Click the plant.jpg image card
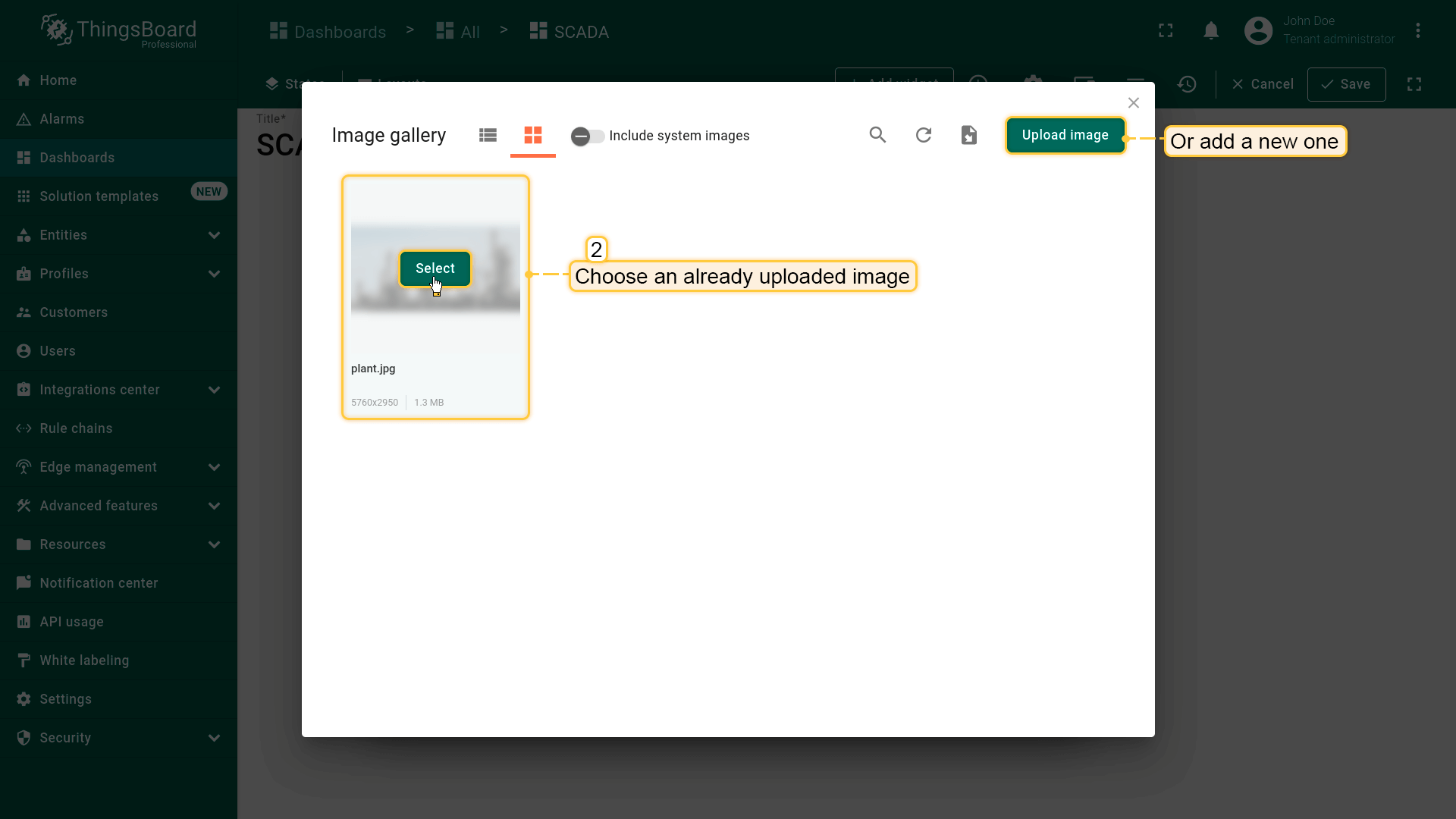Viewport: 1456px width, 819px height. pos(435,334)
